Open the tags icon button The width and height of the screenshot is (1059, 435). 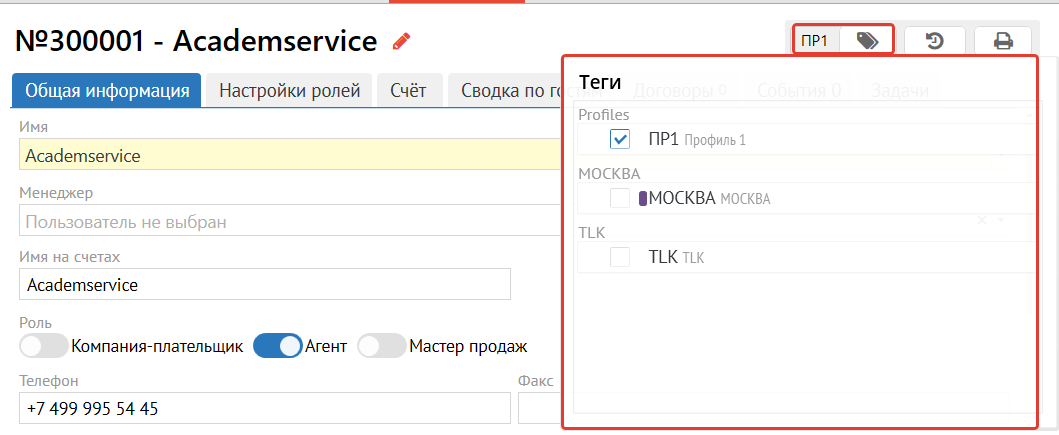click(868, 41)
